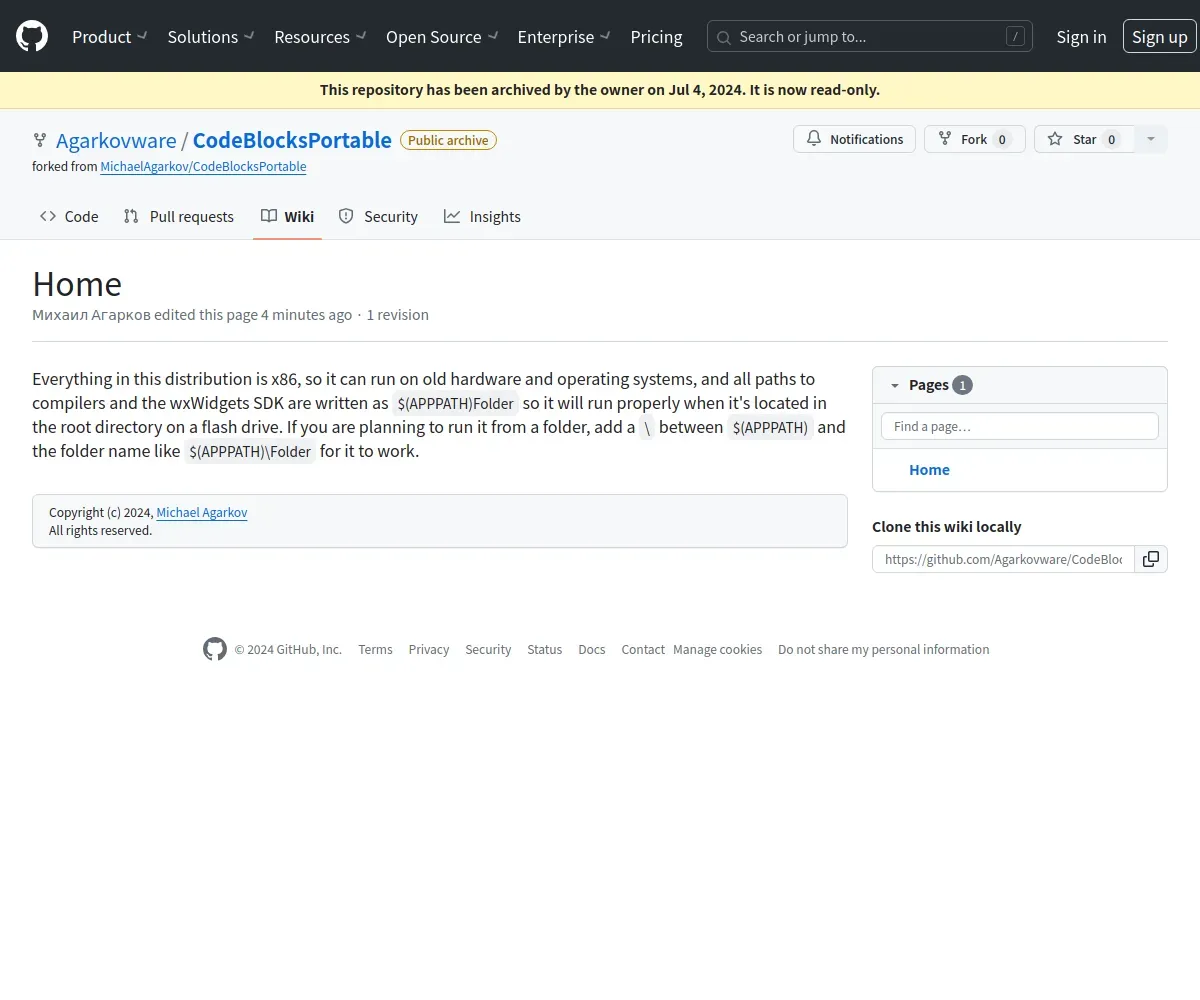Click the Notifications button

[x=855, y=139]
